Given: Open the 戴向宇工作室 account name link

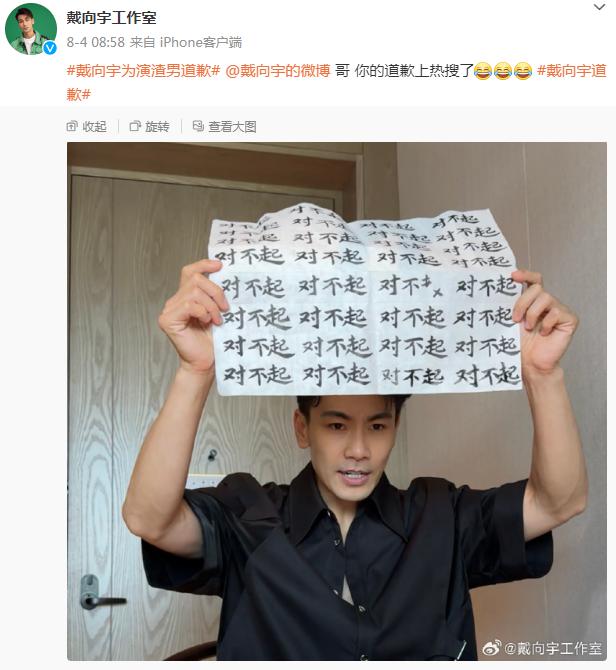Looking at the screenshot, I should coord(111,18).
